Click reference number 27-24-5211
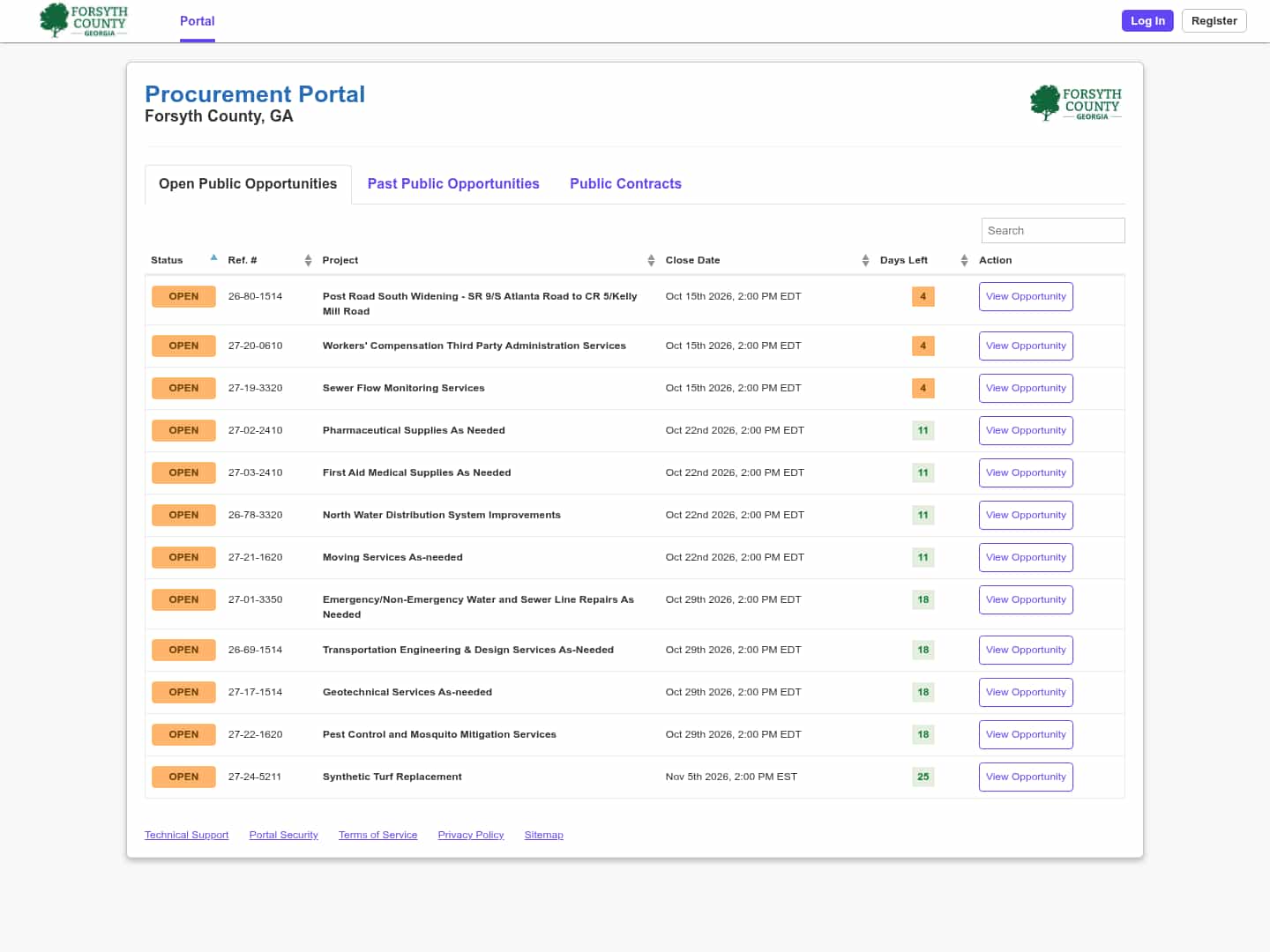This screenshot has width=1270, height=952. click(x=255, y=777)
